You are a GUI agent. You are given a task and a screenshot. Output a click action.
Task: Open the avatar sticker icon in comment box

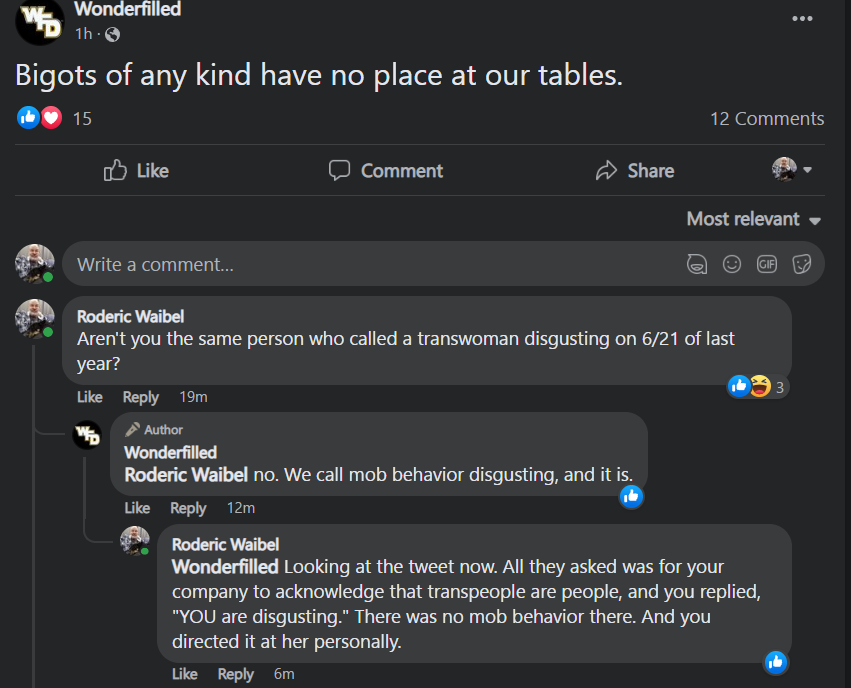tap(697, 264)
